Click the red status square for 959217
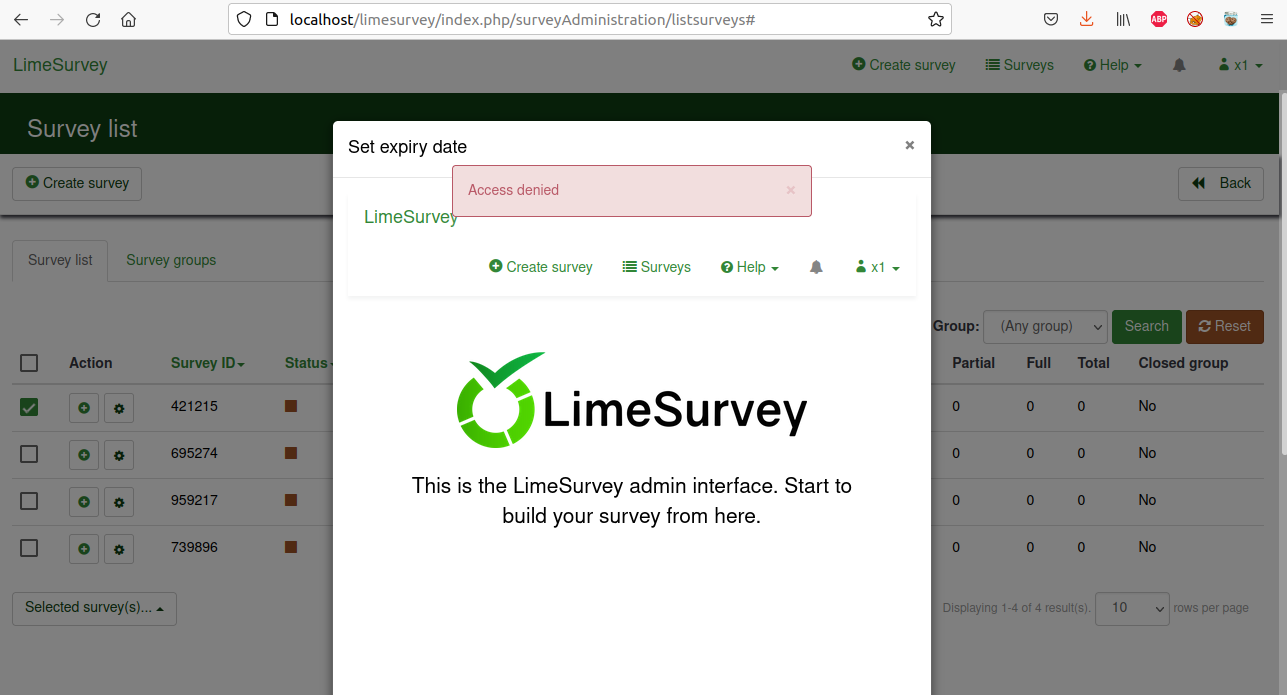 (291, 500)
